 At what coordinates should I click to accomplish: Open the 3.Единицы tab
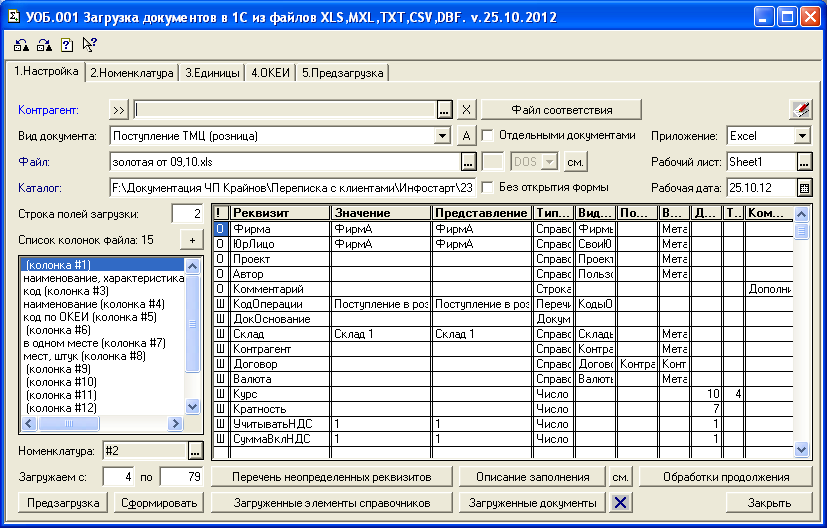pos(212,73)
